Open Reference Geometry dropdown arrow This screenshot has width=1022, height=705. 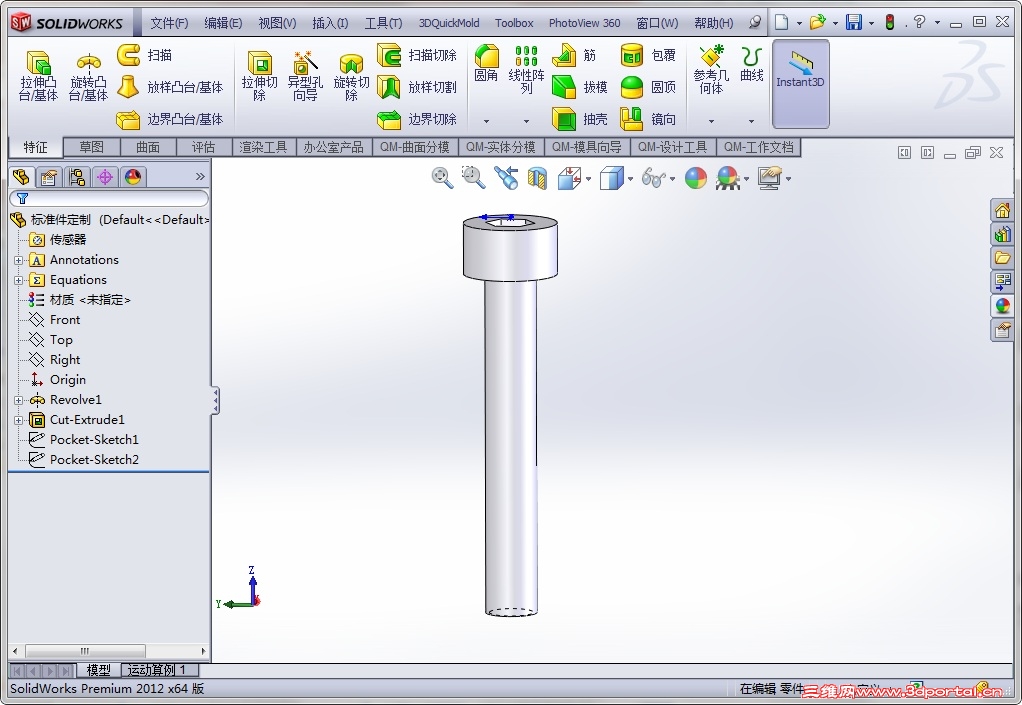711,121
